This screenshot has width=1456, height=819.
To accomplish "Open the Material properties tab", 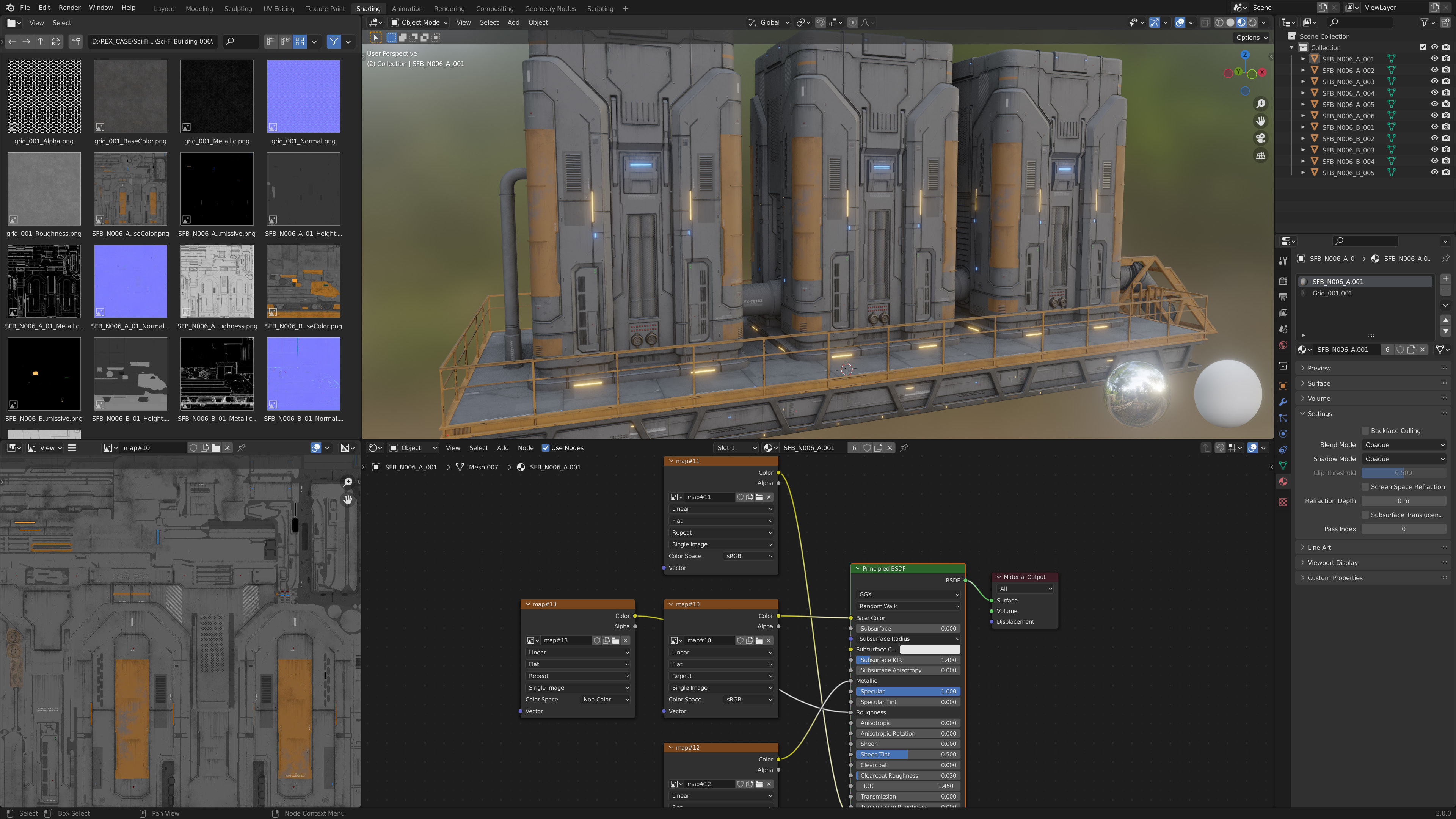I will (x=1283, y=482).
